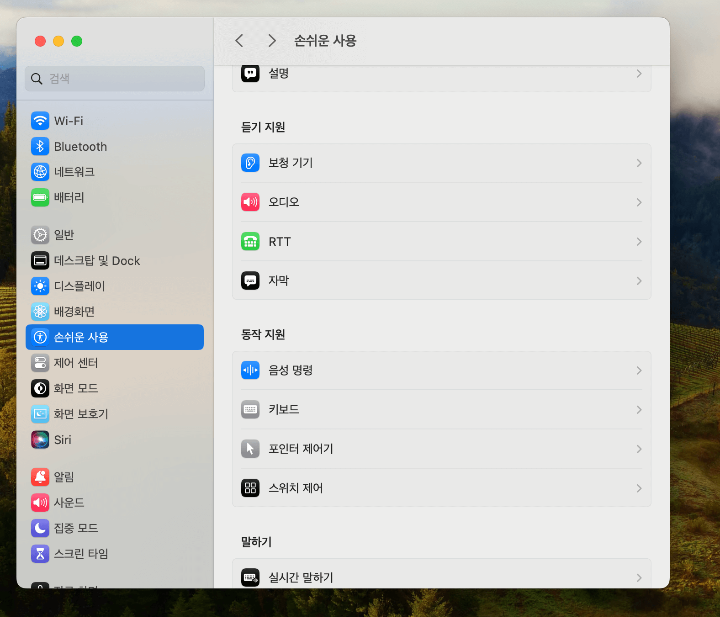Go forward with the right arrow

coord(272,40)
